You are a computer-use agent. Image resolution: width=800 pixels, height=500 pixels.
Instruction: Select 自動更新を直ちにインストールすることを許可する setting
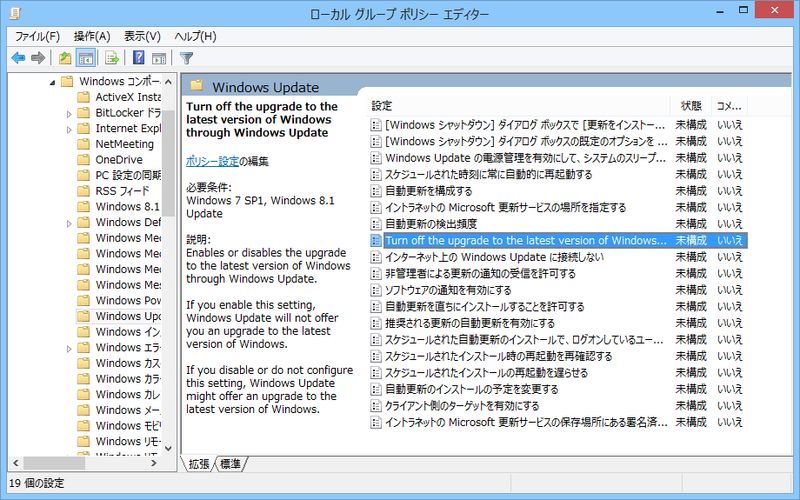tap(484, 307)
